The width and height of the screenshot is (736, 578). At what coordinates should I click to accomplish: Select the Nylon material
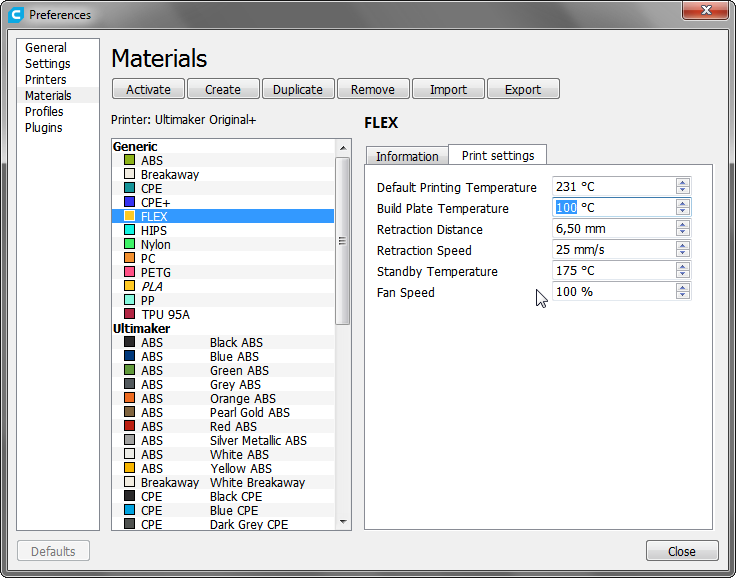[x=223, y=244]
